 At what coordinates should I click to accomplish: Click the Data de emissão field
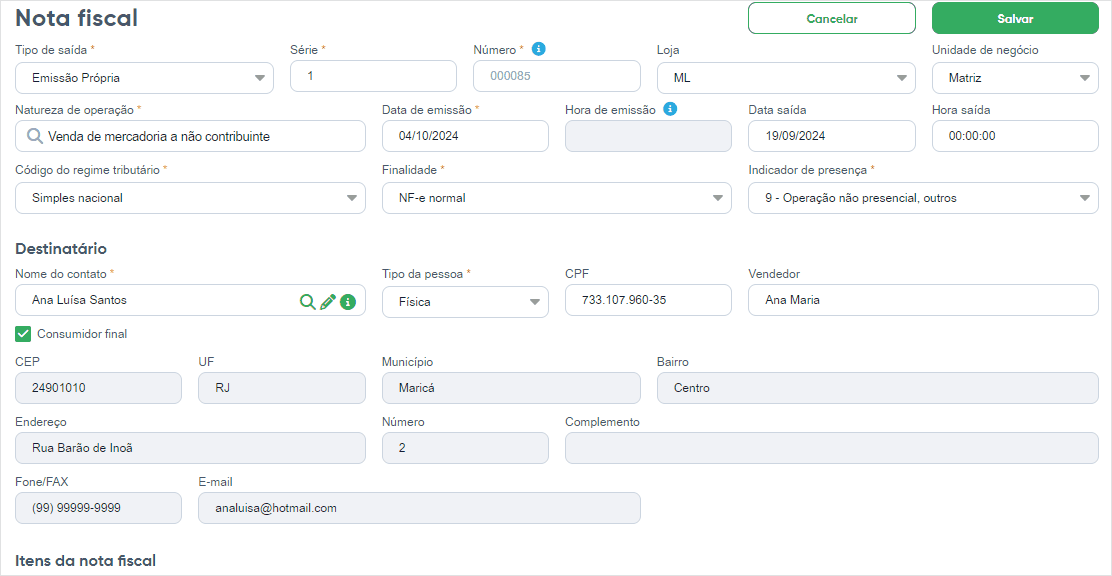[x=465, y=136]
